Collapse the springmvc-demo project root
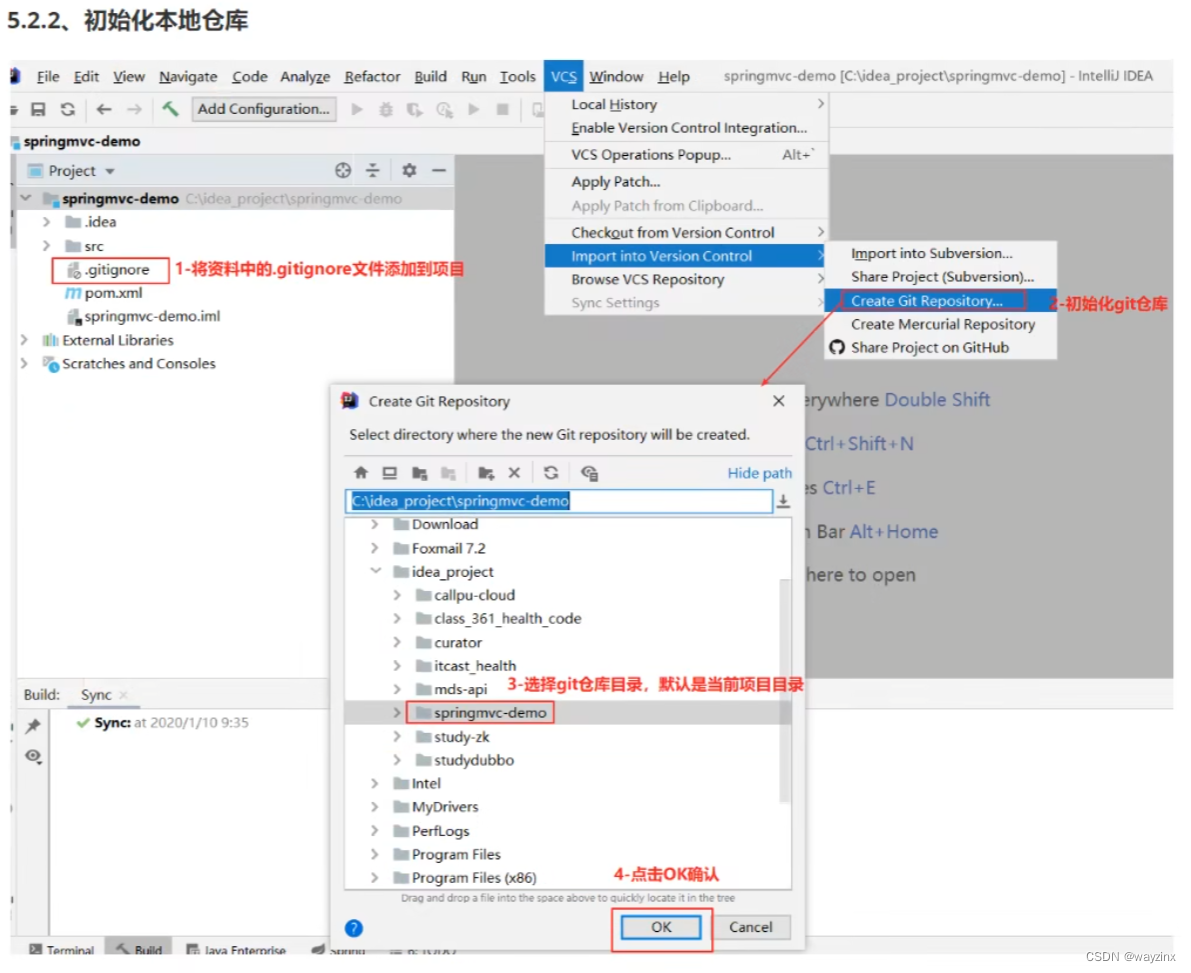Image resolution: width=1191 pixels, height=973 pixels. pos(26,198)
